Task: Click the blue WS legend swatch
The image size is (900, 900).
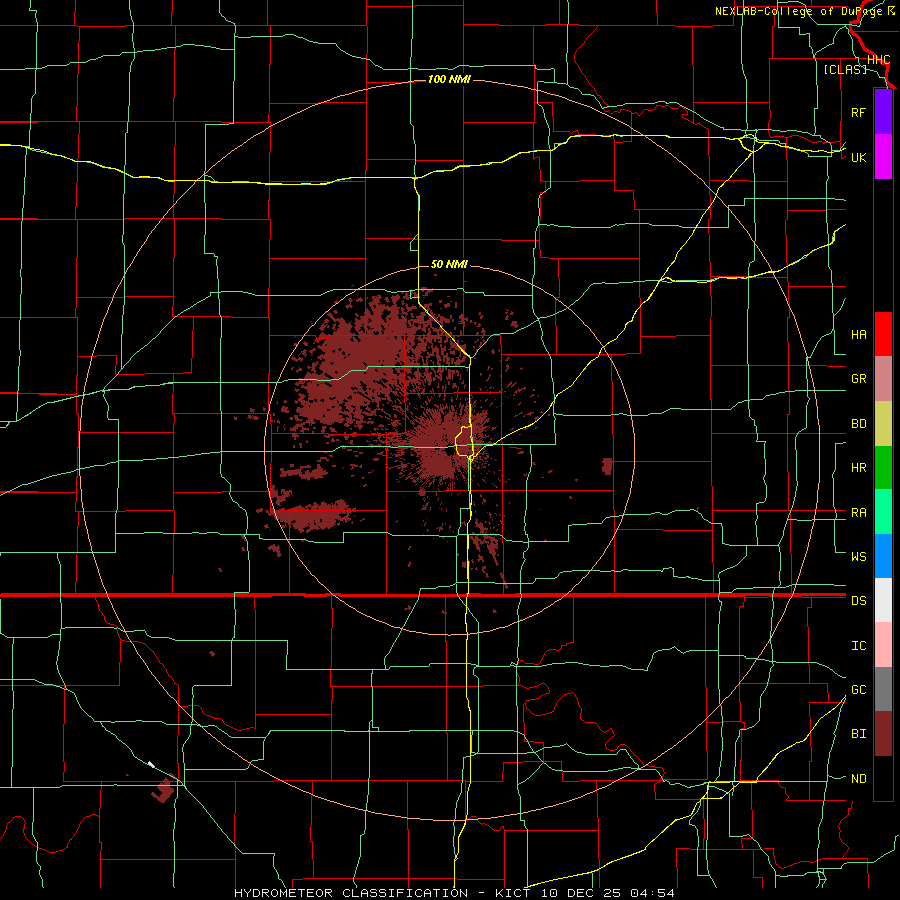Action: 883,556
